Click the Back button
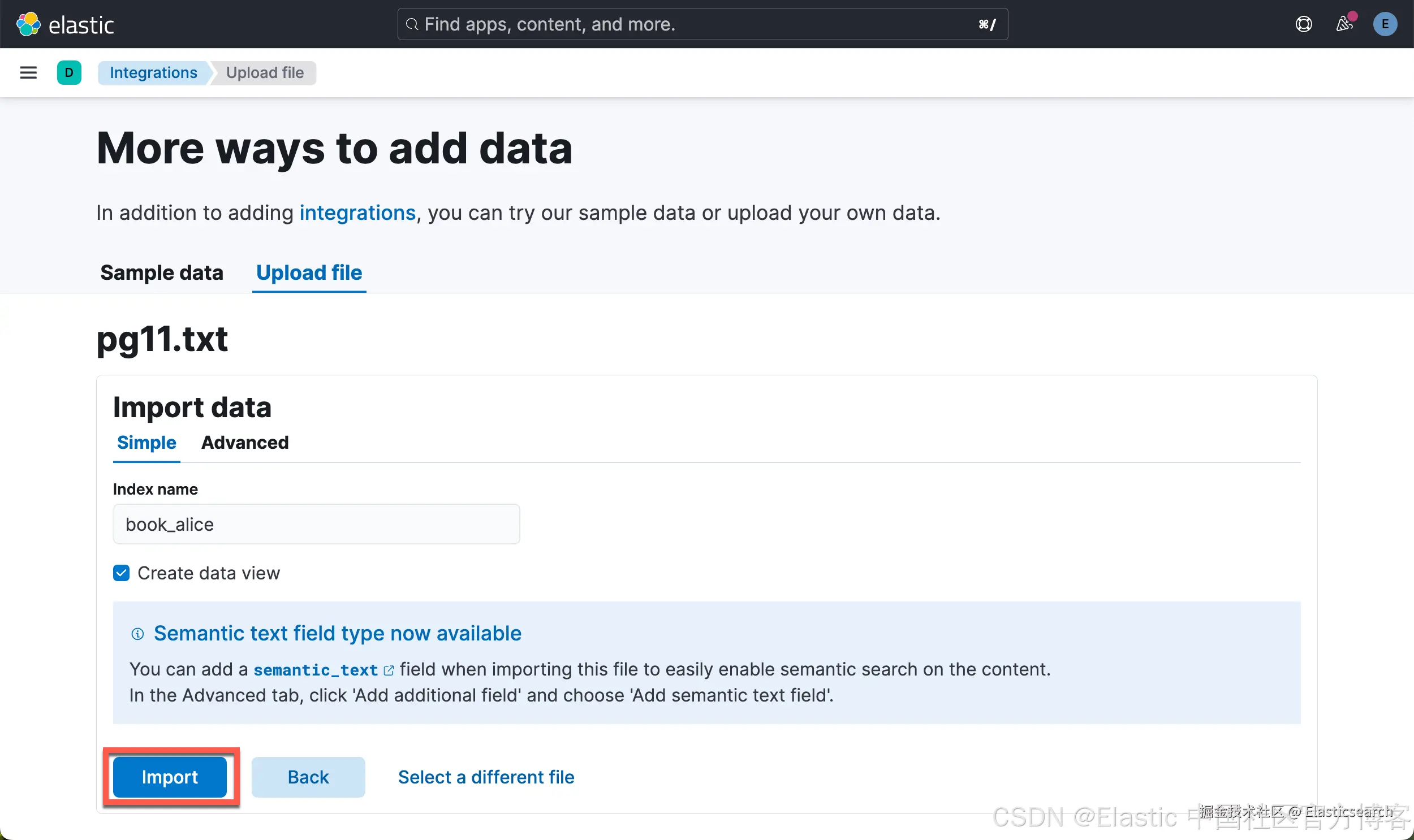Image resolution: width=1414 pixels, height=840 pixels. click(x=308, y=777)
